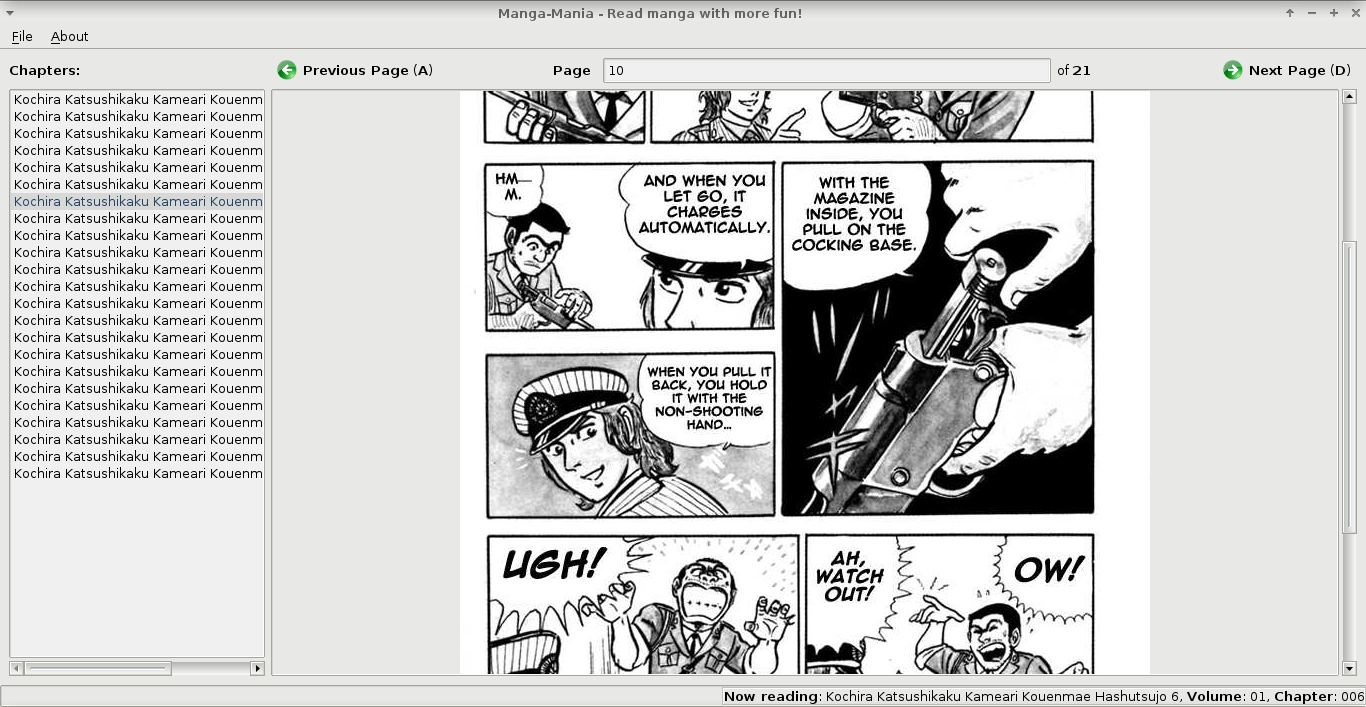This screenshot has width=1366, height=707.
Task: Click up arrow of manga page vertical scrollbar
Action: click(1349, 97)
